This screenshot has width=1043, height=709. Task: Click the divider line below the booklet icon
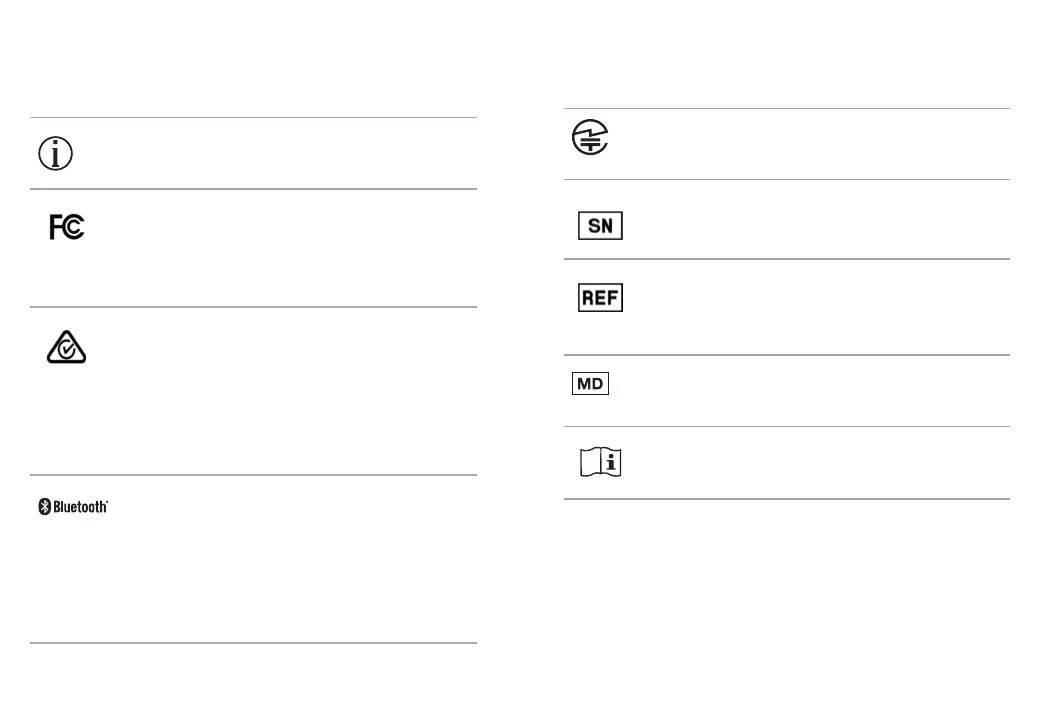coord(787,498)
